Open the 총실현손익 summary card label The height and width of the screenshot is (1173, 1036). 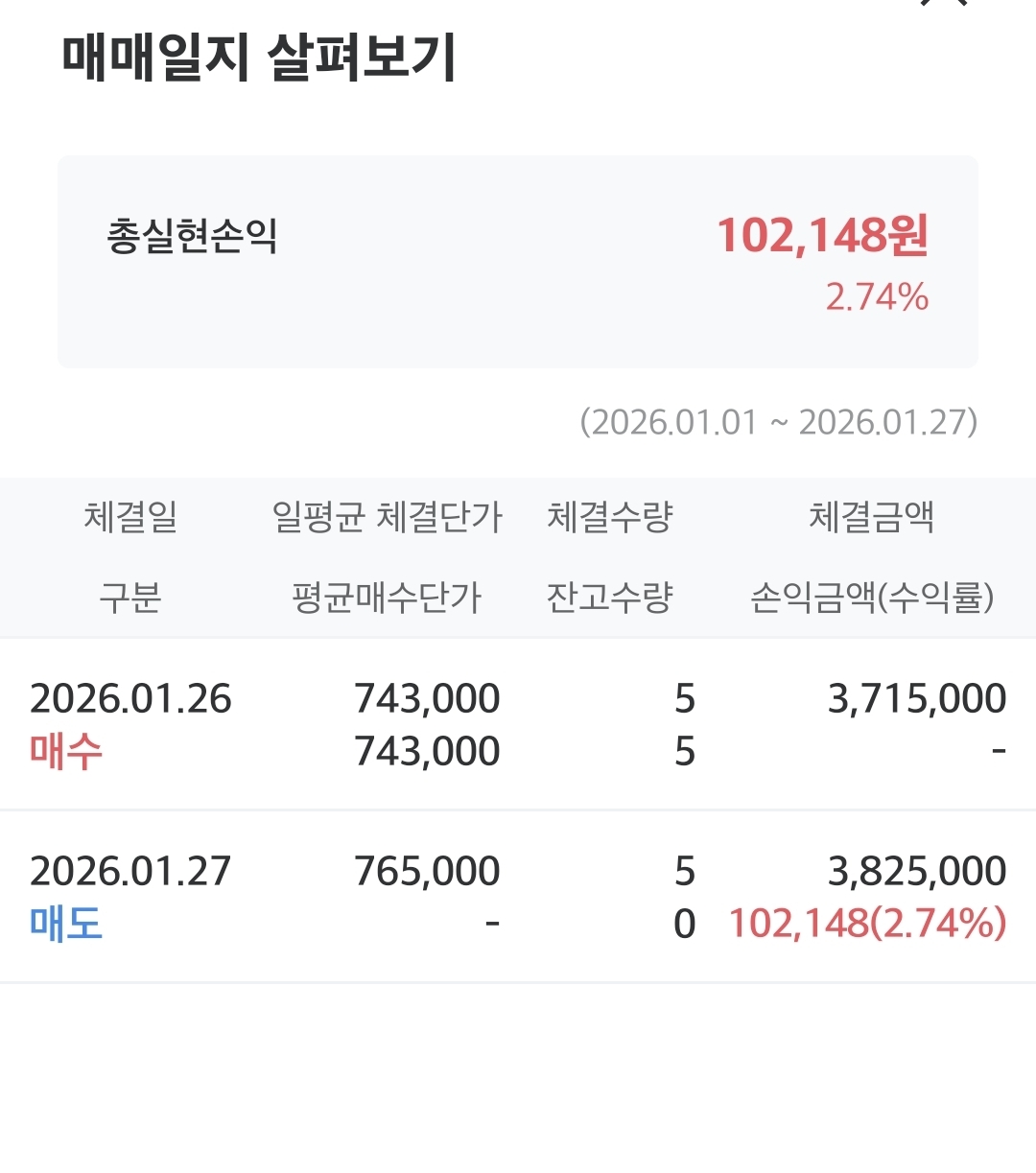coord(192,236)
